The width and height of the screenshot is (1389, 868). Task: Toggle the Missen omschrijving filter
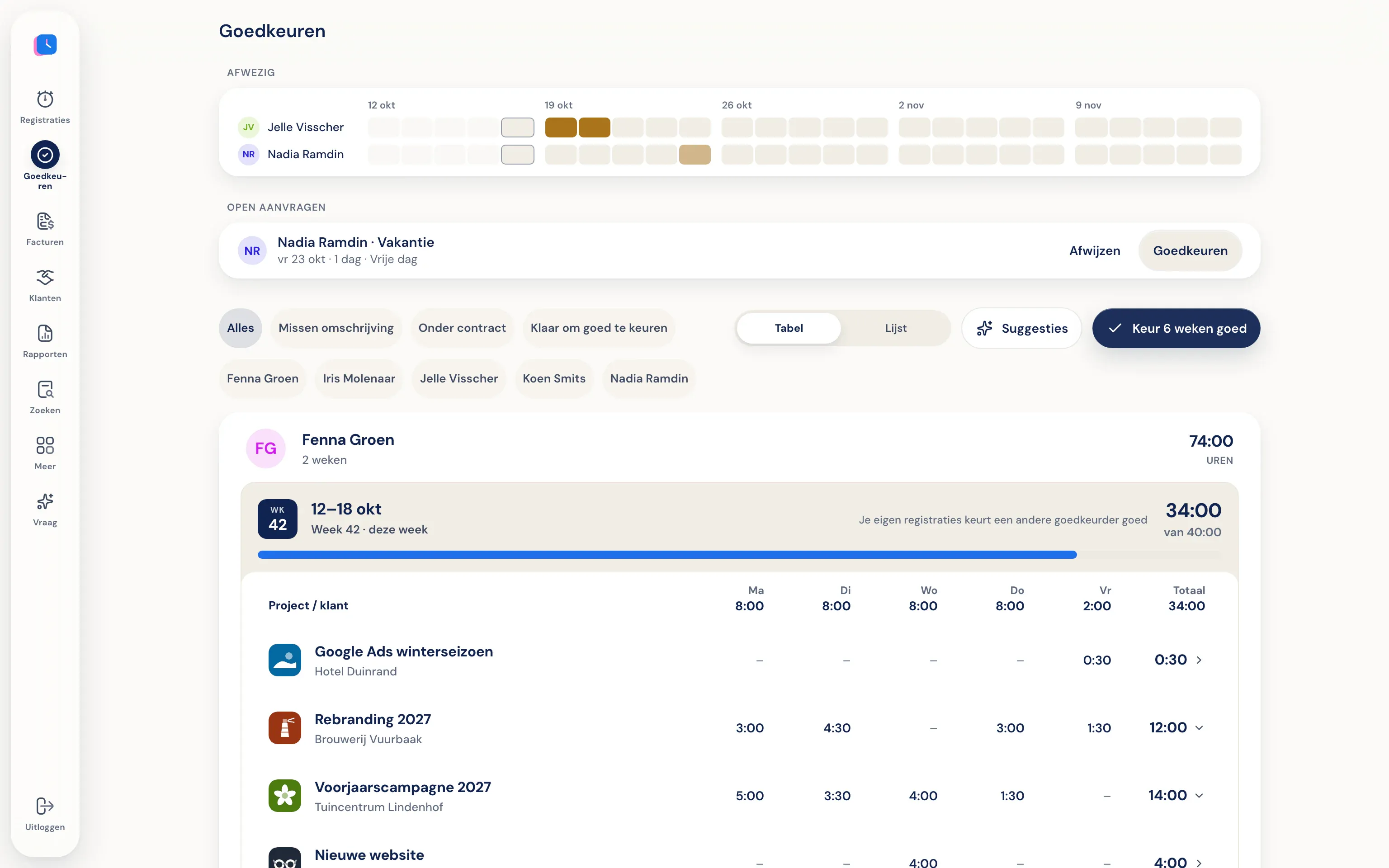coord(336,328)
